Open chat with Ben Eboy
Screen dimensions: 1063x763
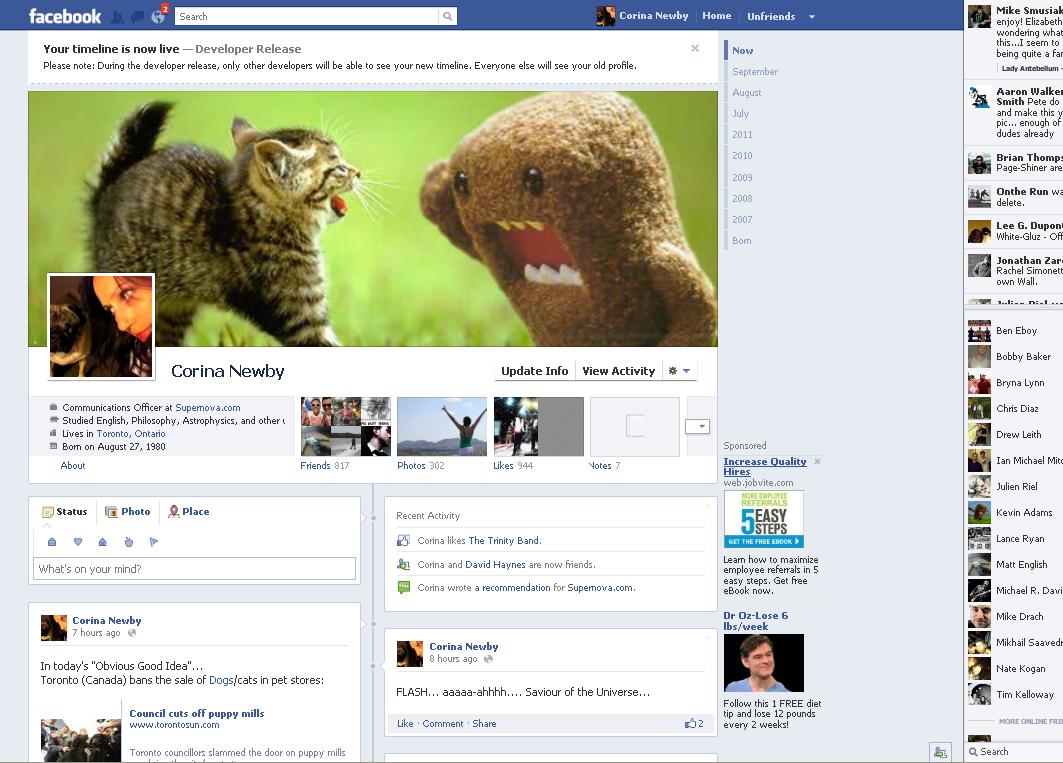point(1014,330)
